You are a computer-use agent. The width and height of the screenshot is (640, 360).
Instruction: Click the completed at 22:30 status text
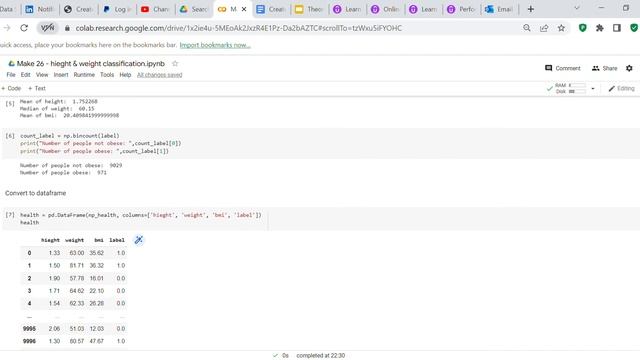(x=320, y=356)
